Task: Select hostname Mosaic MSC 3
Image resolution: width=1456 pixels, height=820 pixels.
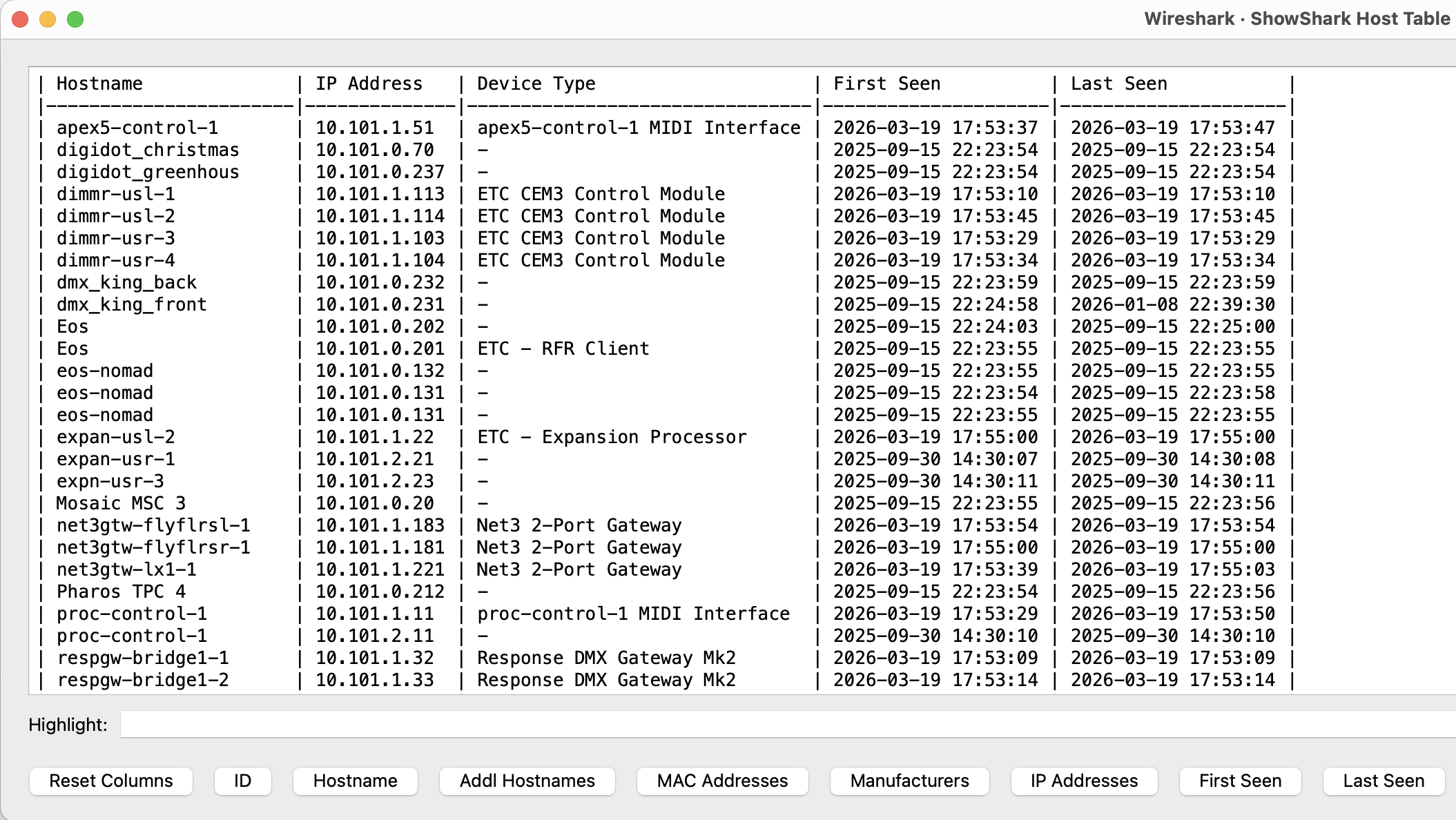Action: (x=121, y=503)
